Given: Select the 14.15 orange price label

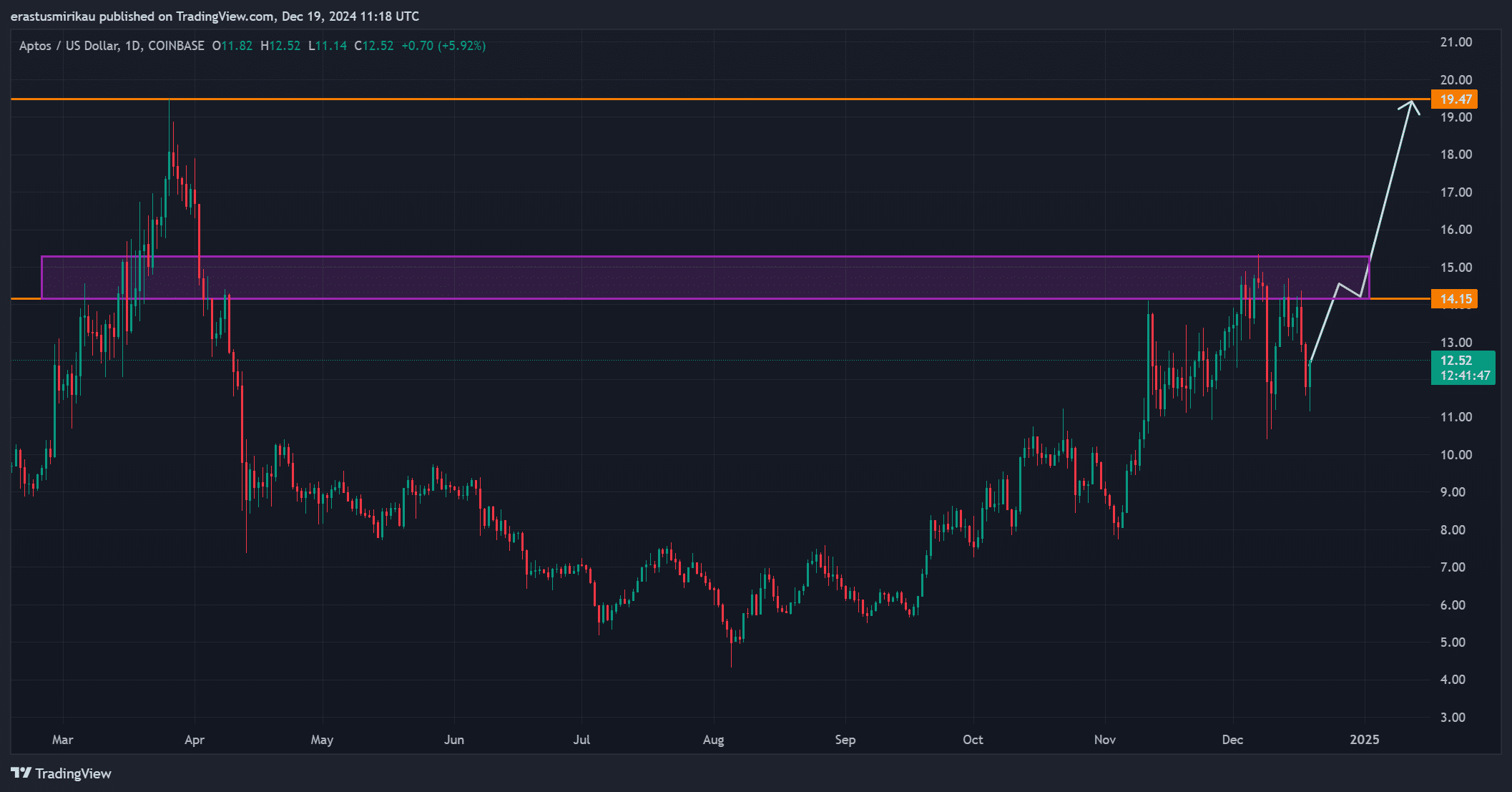Looking at the screenshot, I should (x=1454, y=299).
